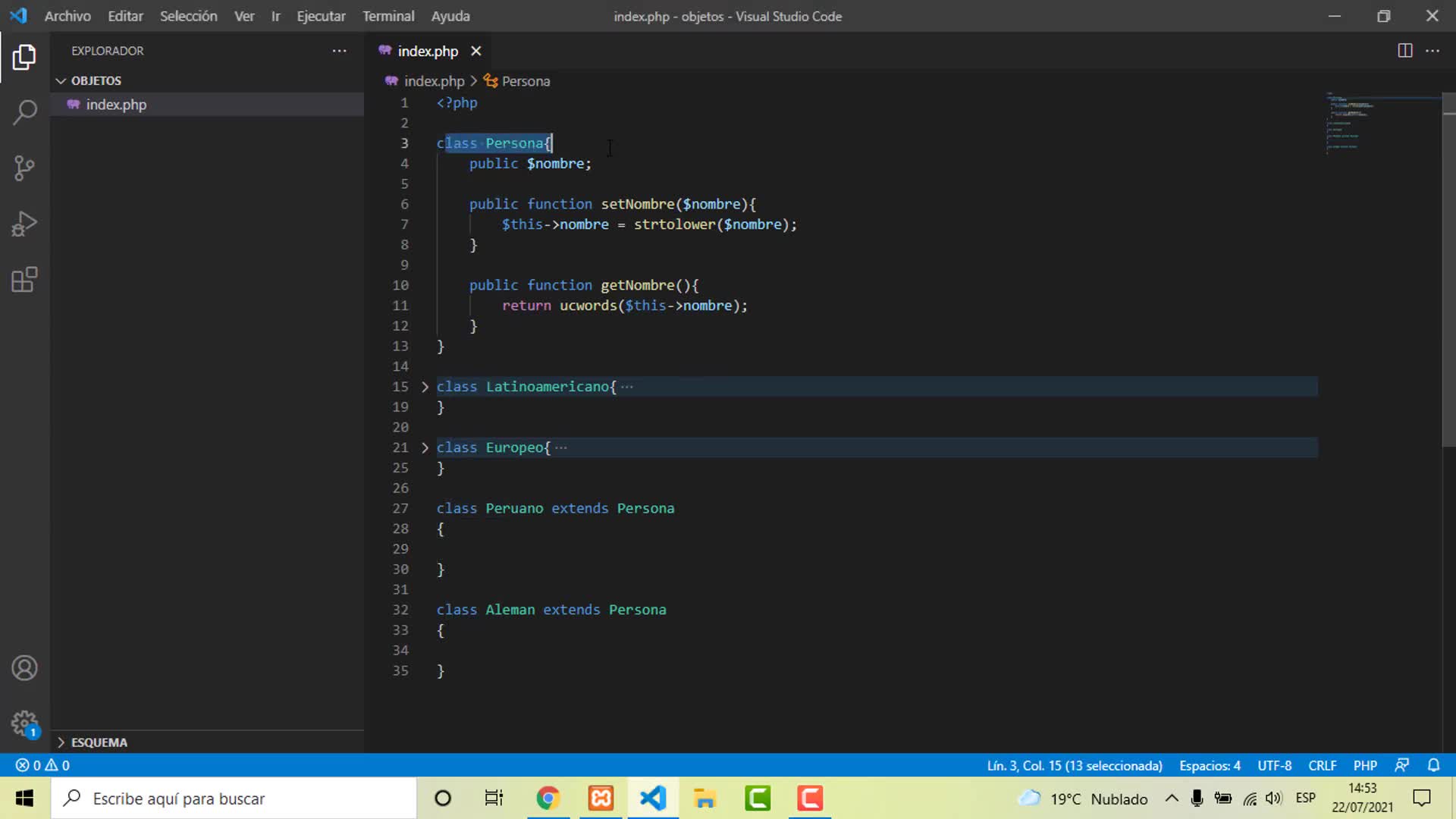Click on class Aleman in line 32
The image size is (1456, 819).
(485, 610)
